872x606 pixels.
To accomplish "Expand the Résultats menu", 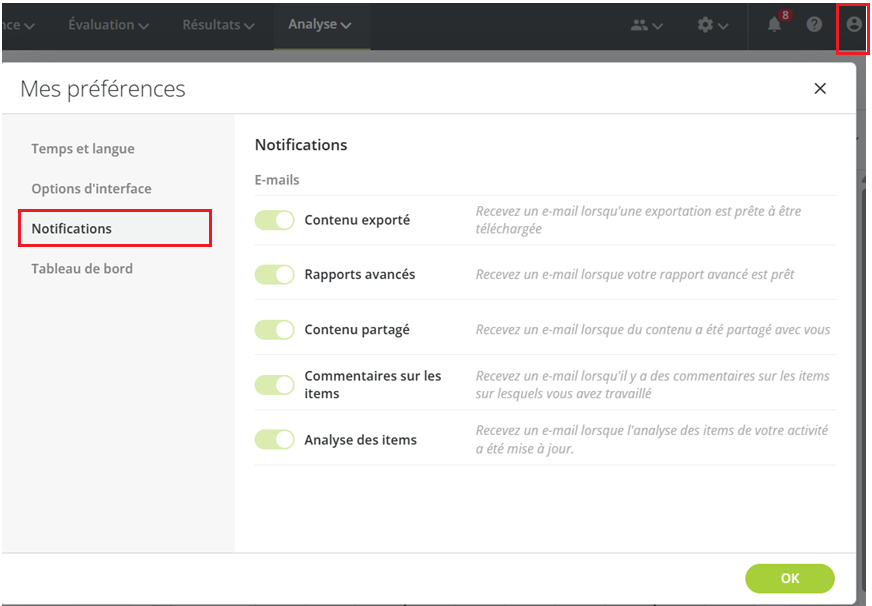I will 219,25.
